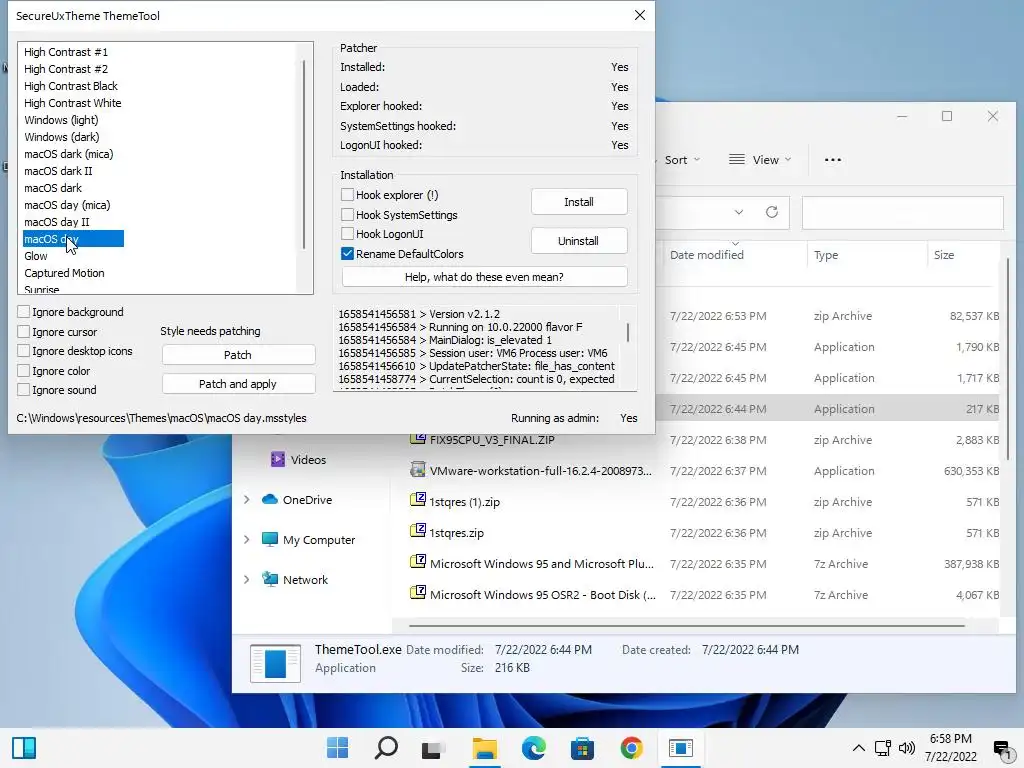Click the My Computer icon in sidebar
The image size is (1024, 768).
(x=270, y=539)
